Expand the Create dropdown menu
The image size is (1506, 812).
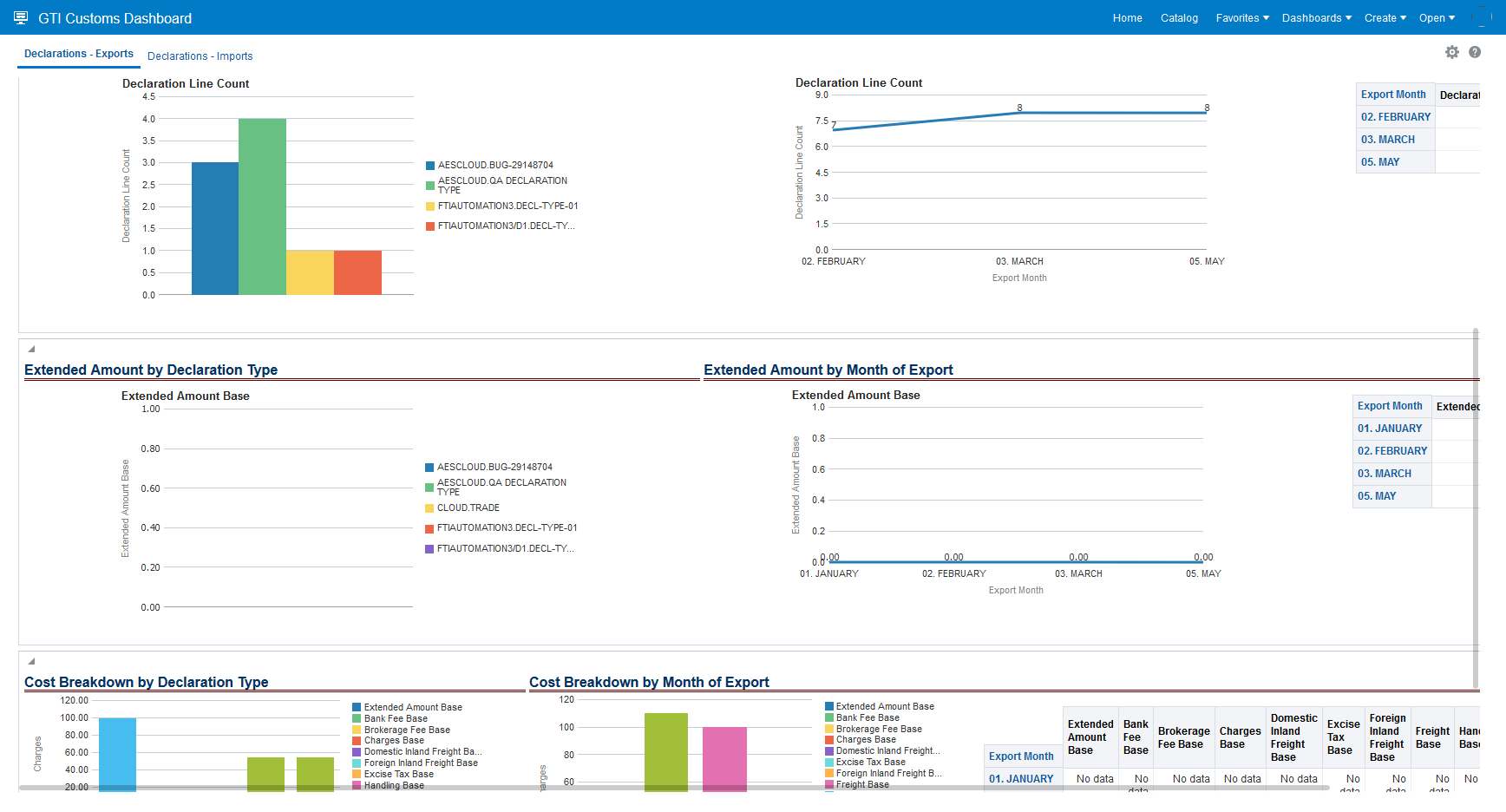(x=1385, y=18)
